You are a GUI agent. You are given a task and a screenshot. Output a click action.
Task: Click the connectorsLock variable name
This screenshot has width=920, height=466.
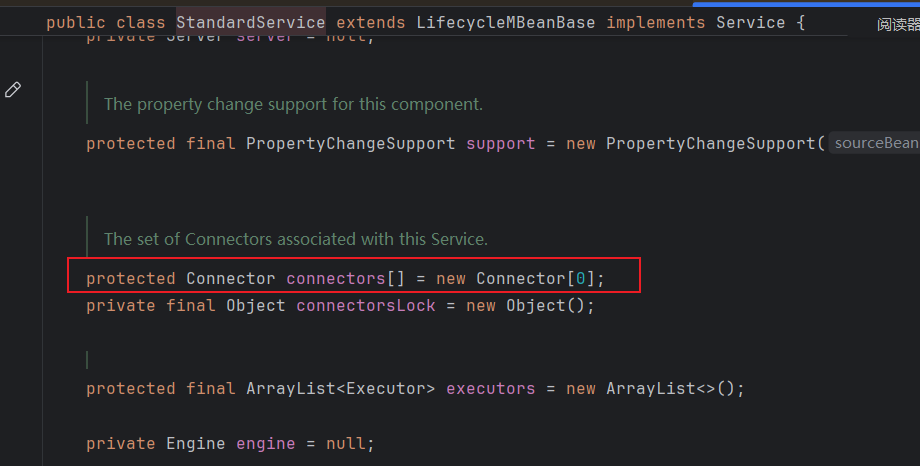pos(365,305)
